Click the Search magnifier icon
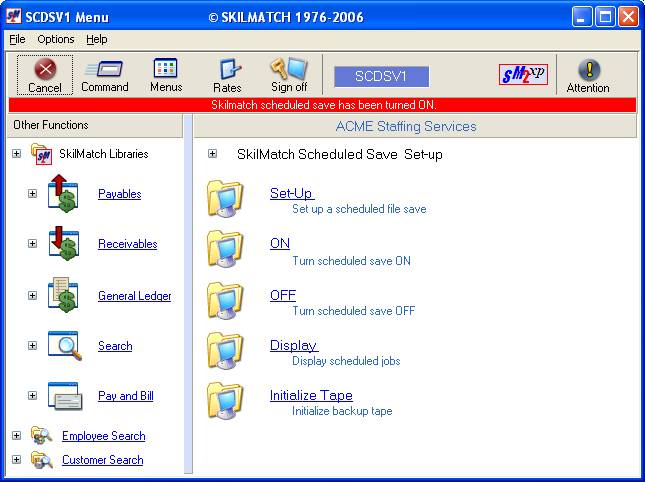 coord(65,345)
